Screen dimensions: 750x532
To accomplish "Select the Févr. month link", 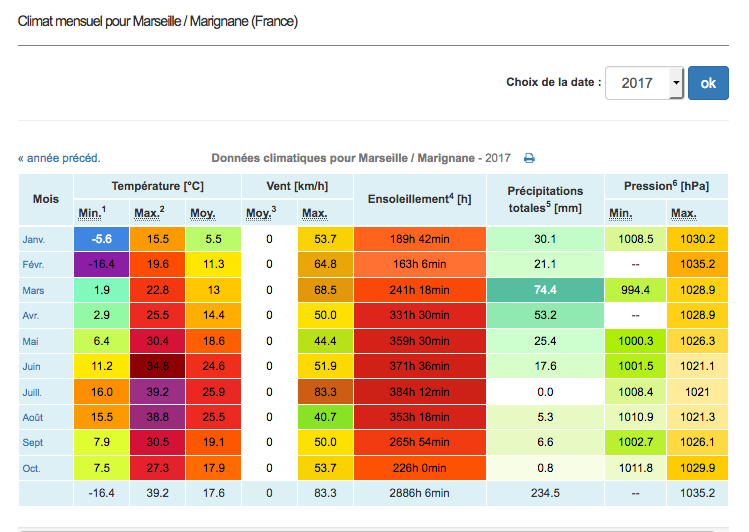I will tap(34, 264).
